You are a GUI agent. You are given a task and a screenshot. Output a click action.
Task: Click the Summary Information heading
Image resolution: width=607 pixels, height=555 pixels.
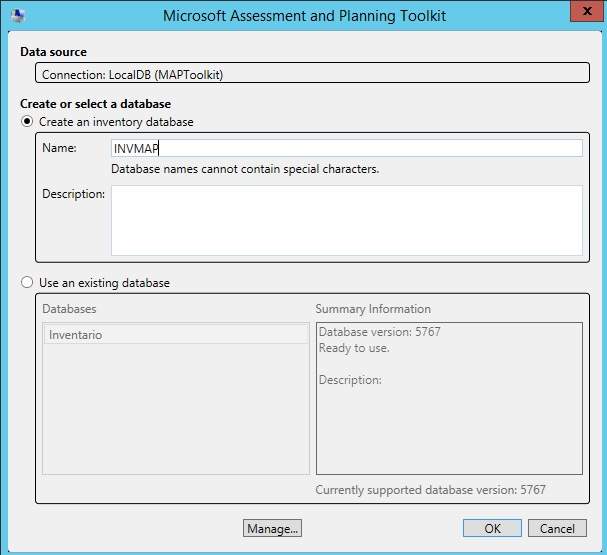373,309
